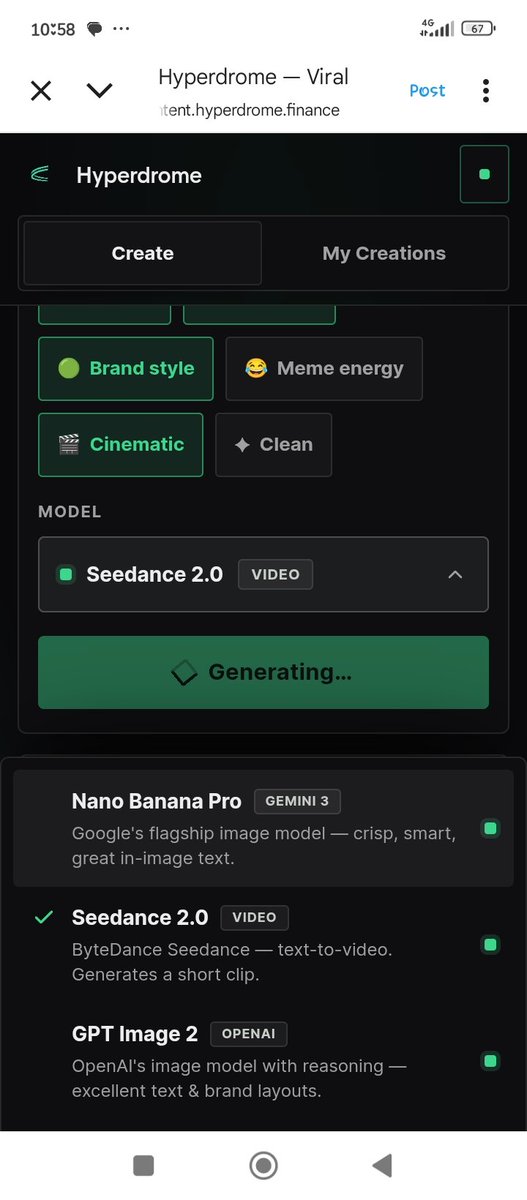This screenshot has height=1200, width=527.
Task: Click the green dot beside Nano Banana Pro
Action: coord(490,828)
